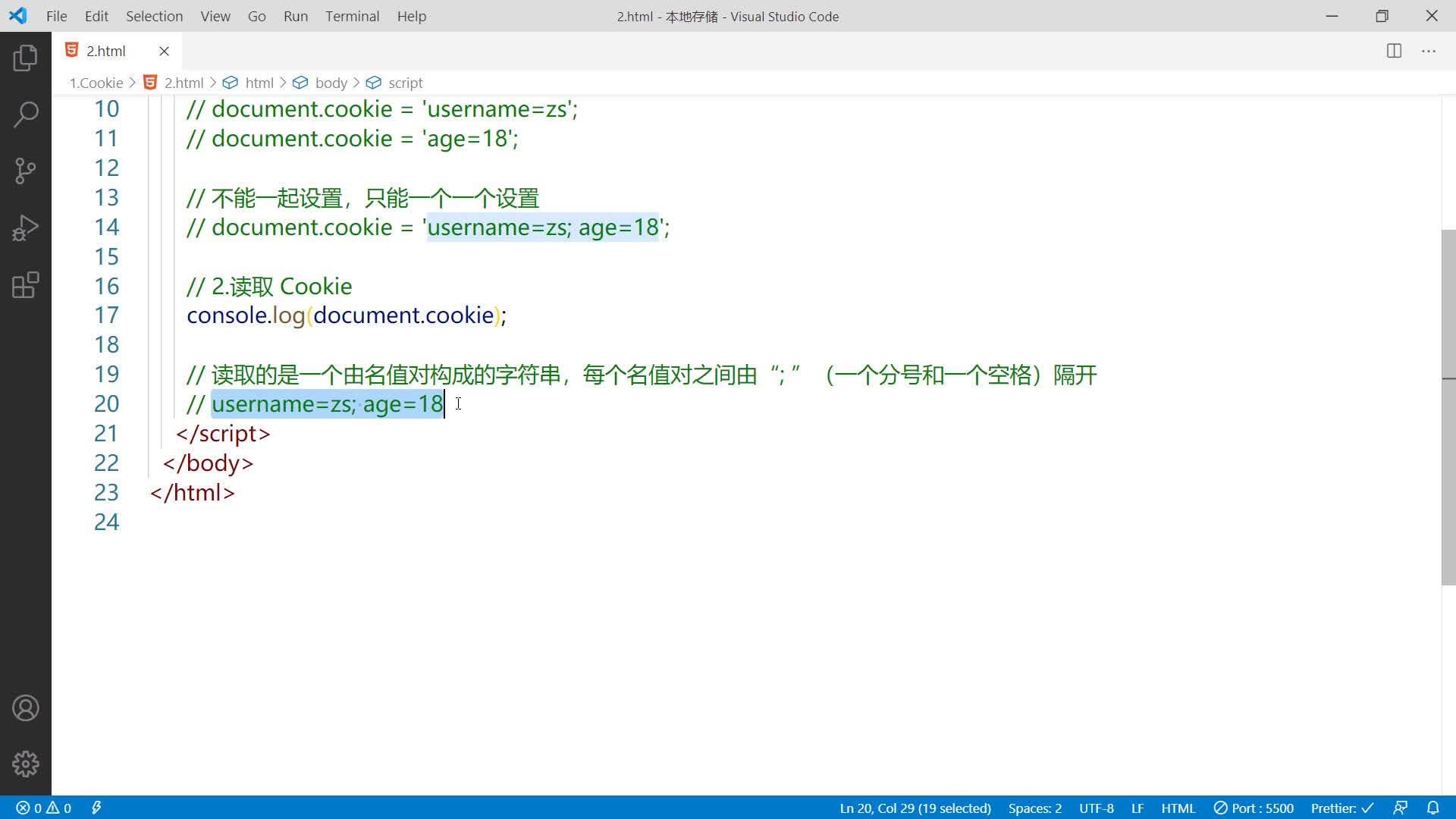Toggle the Prettier status item
1456x819 pixels.
click(x=1341, y=808)
